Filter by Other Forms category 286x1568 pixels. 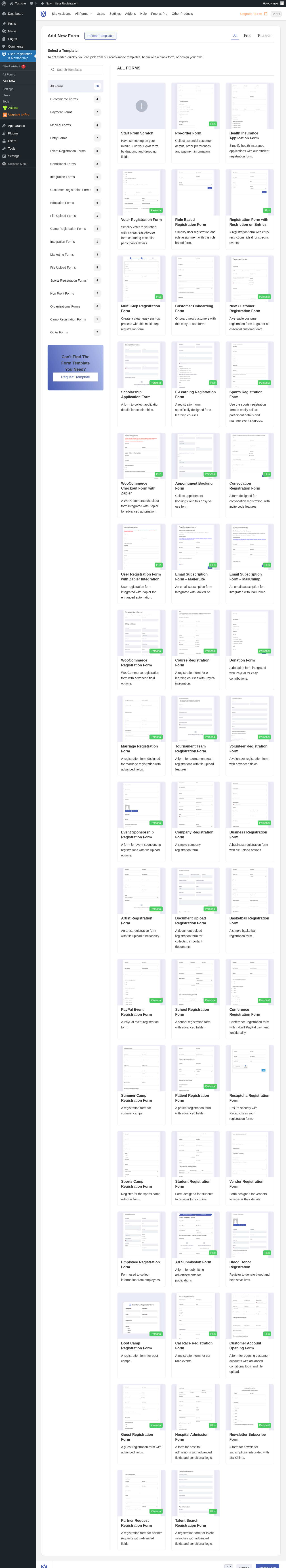(x=76, y=332)
